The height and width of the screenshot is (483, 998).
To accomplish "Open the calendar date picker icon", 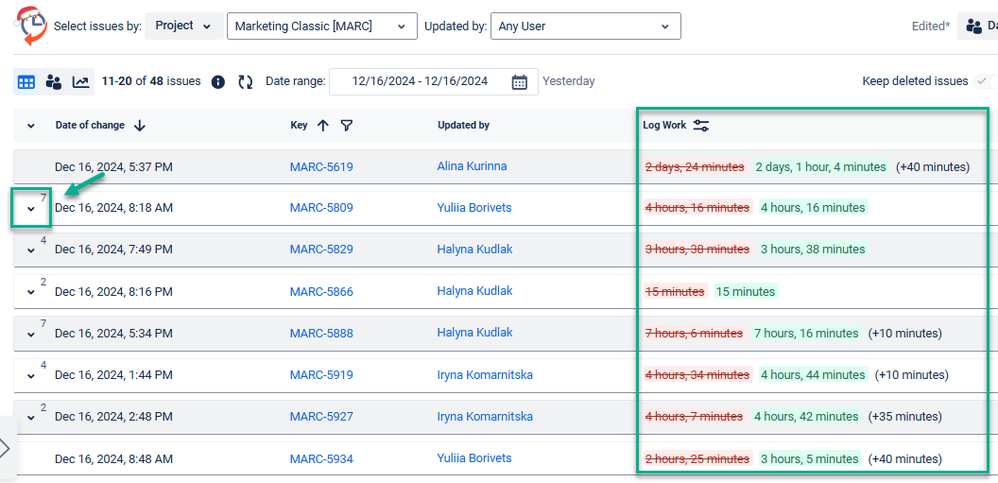I will point(519,82).
